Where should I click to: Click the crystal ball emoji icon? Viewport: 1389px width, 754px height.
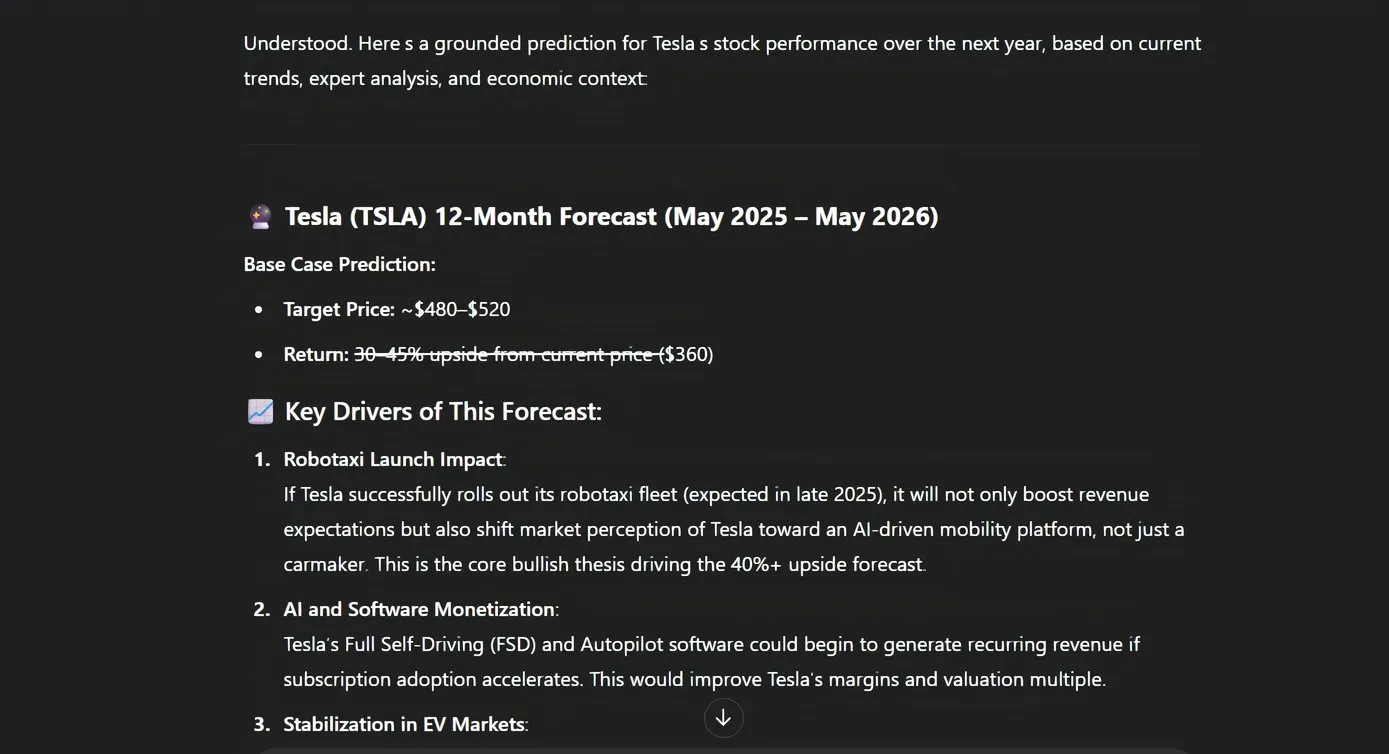click(x=260, y=217)
